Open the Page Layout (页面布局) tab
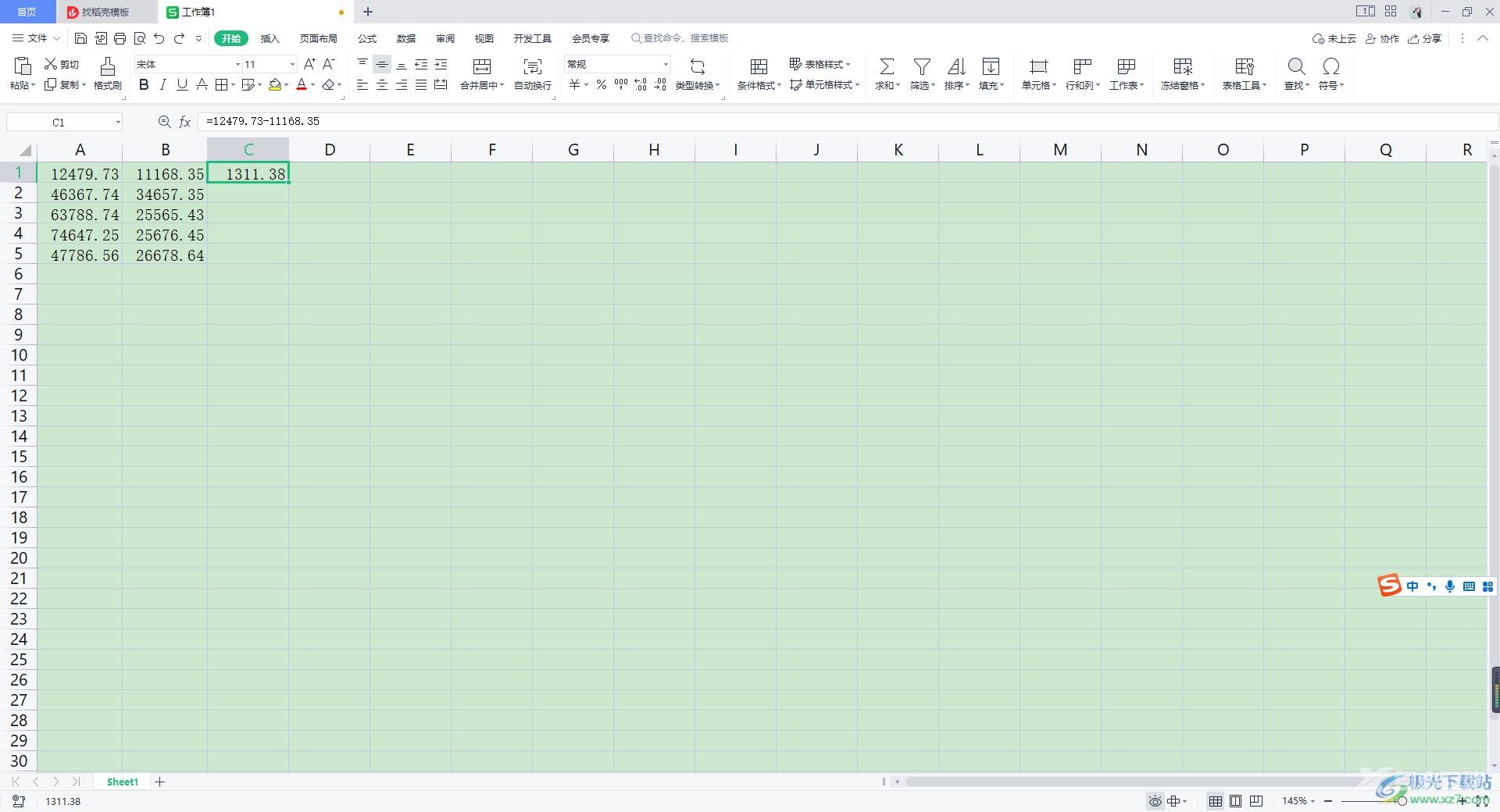Screen dimensions: 1500x812 [319, 38]
